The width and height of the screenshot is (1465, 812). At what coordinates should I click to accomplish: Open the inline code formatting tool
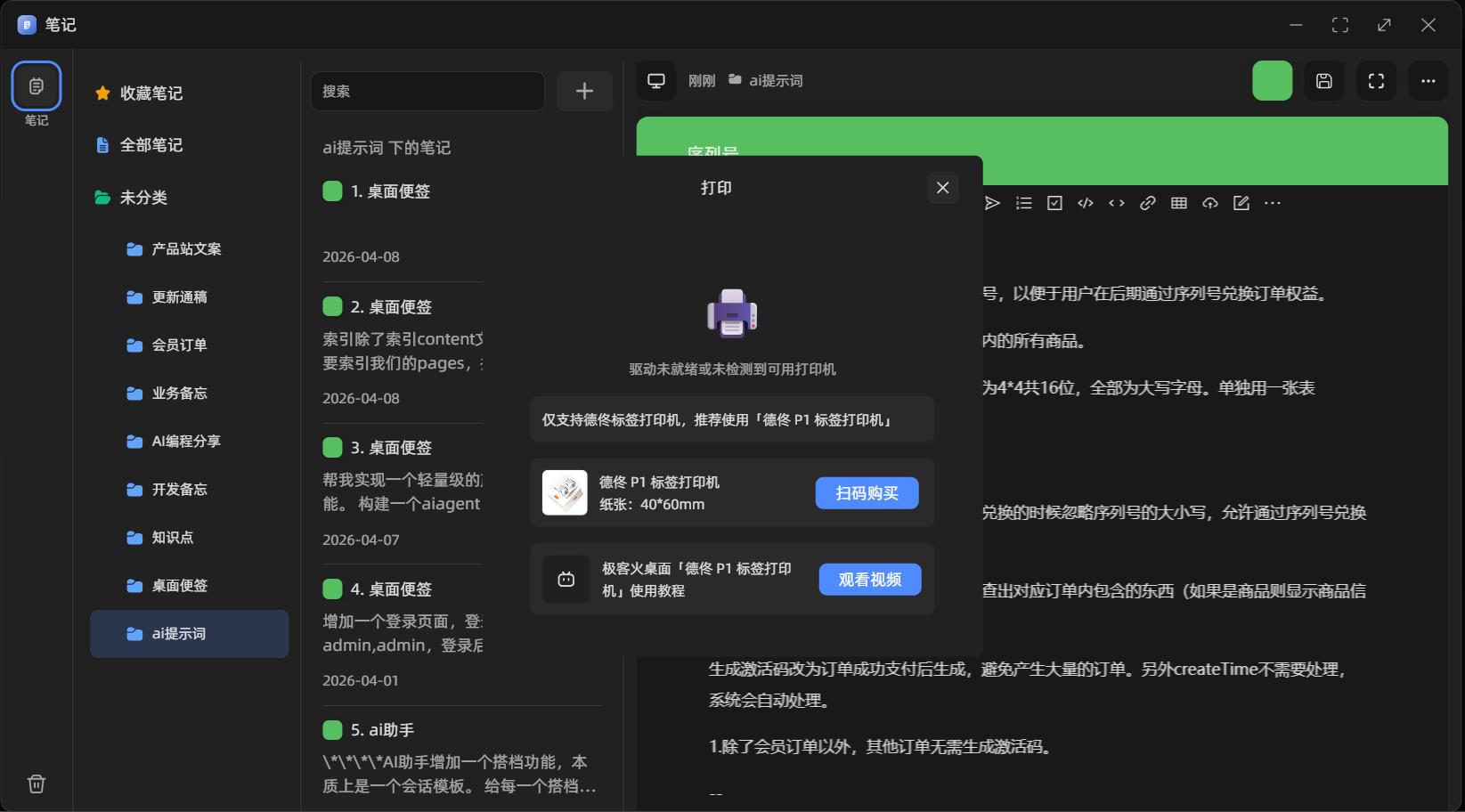1116,202
